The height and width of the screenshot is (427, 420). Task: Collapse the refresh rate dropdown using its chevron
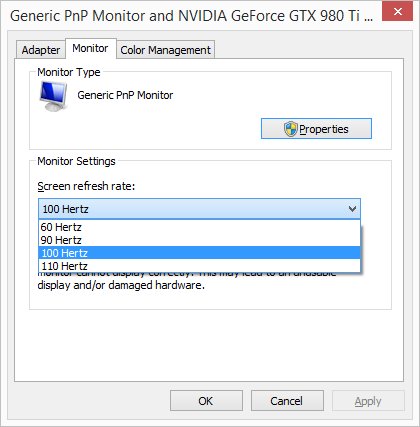[352, 209]
